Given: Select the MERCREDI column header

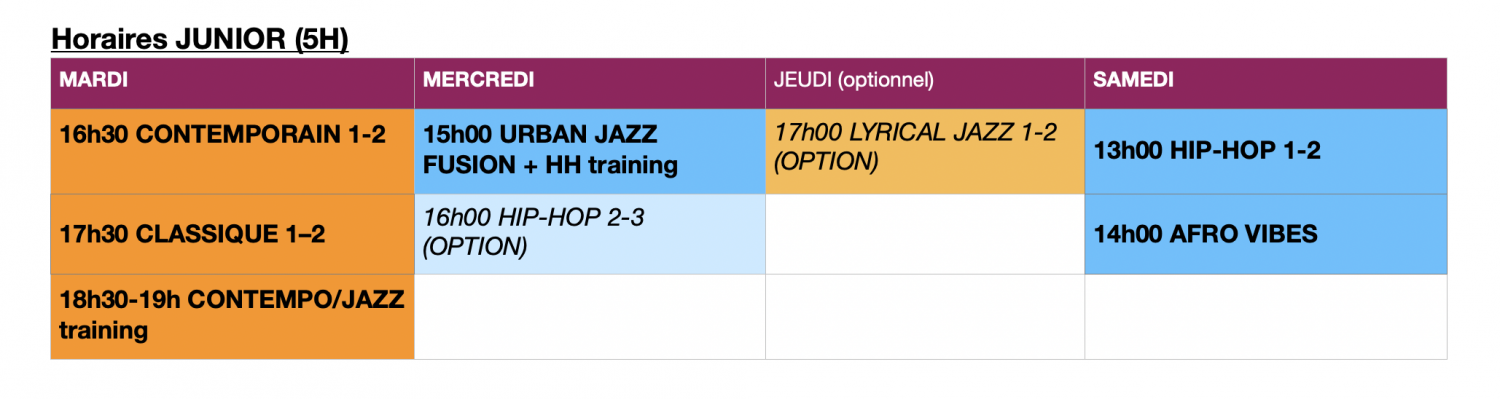Looking at the screenshot, I should [589, 83].
